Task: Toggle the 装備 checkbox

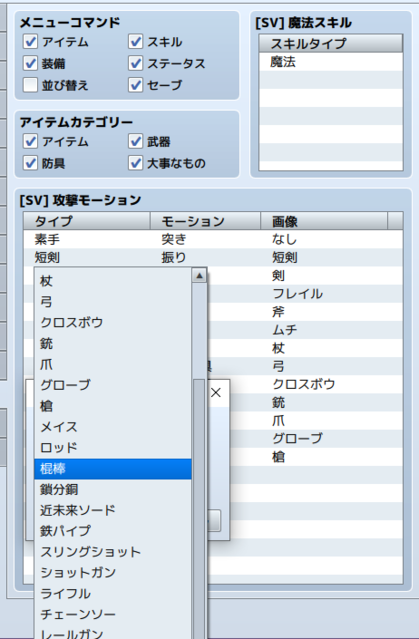Action: pyautogui.click(x=30, y=63)
